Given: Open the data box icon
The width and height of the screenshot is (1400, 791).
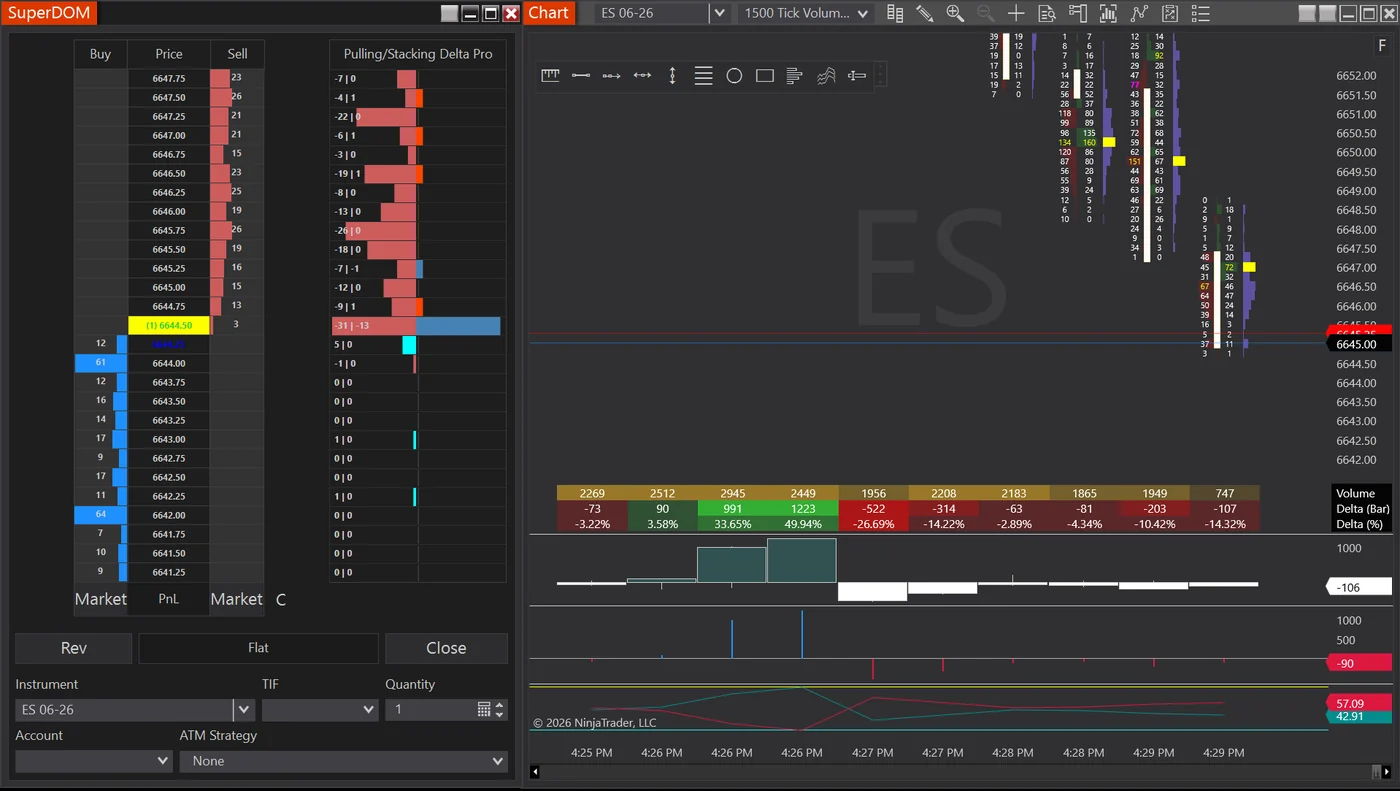Looking at the screenshot, I should [x=1047, y=13].
